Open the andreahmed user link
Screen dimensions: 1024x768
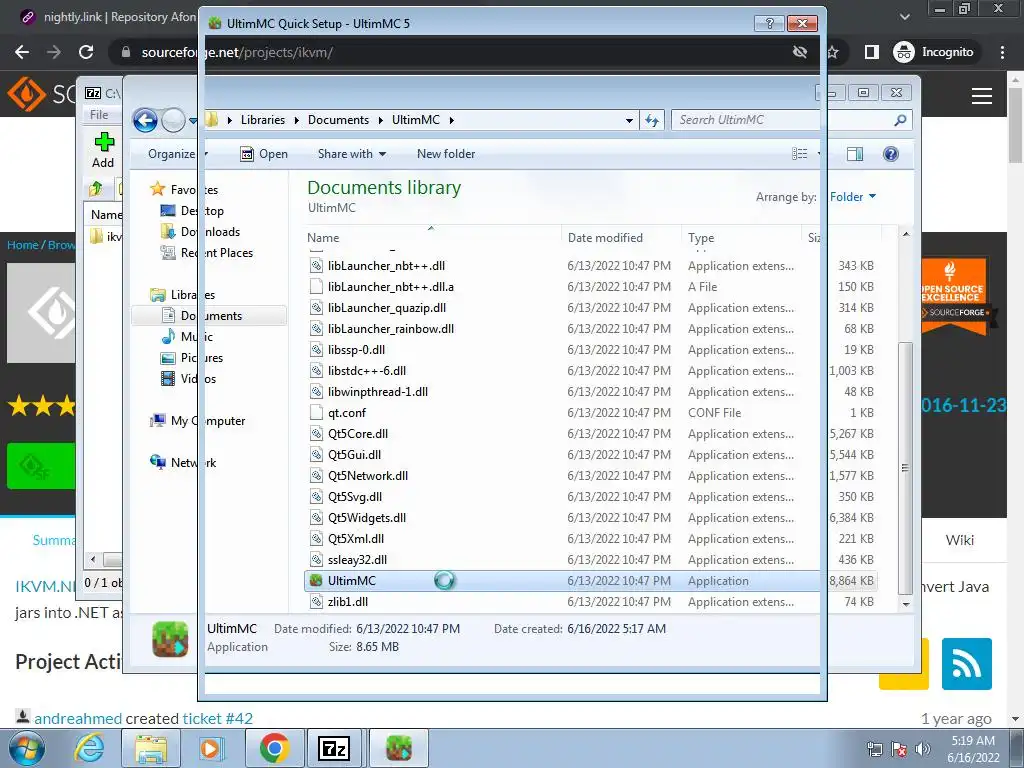coord(78,718)
